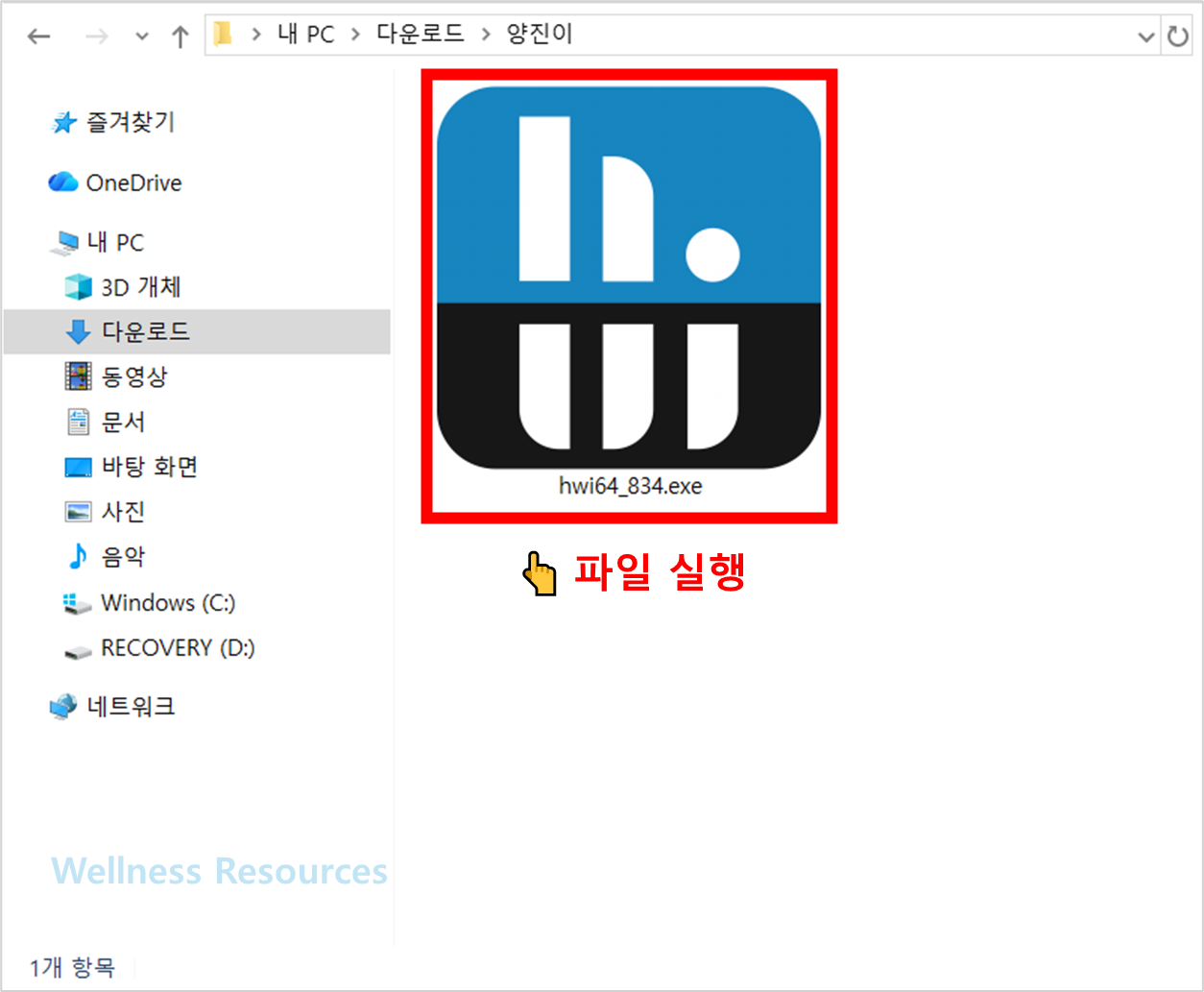
Task: Click the film strip icon for 동영상
Action: [78, 376]
